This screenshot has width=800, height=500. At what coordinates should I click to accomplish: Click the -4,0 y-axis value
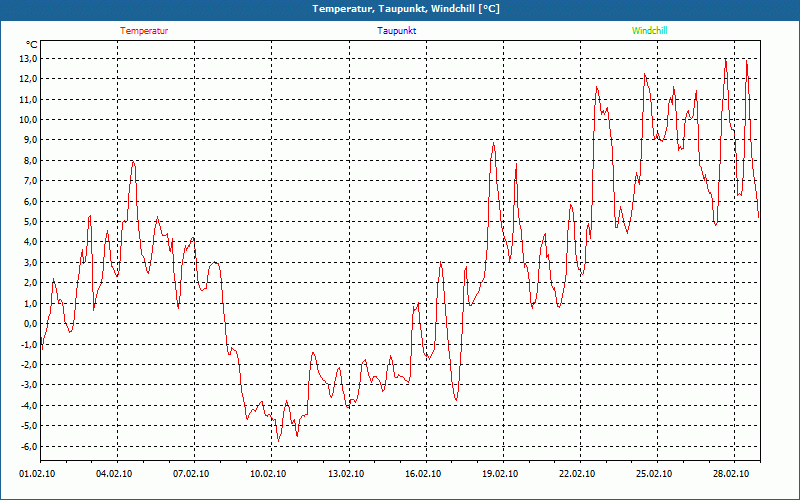[29, 406]
